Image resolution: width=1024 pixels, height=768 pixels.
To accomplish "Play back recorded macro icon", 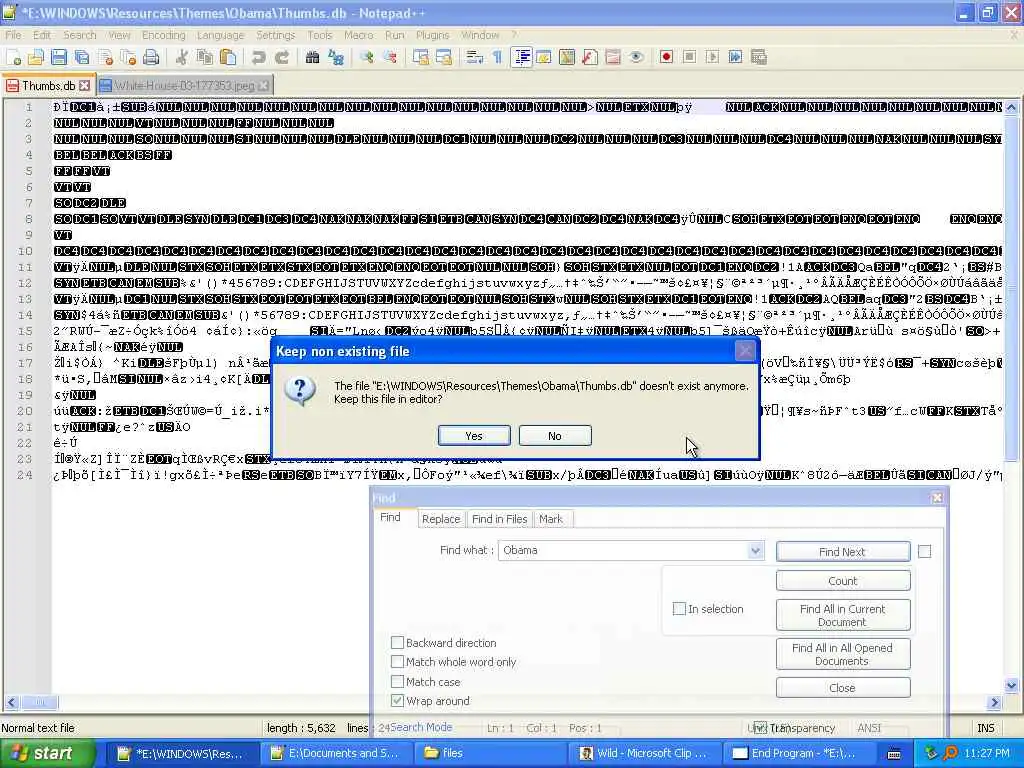I will pos(712,57).
